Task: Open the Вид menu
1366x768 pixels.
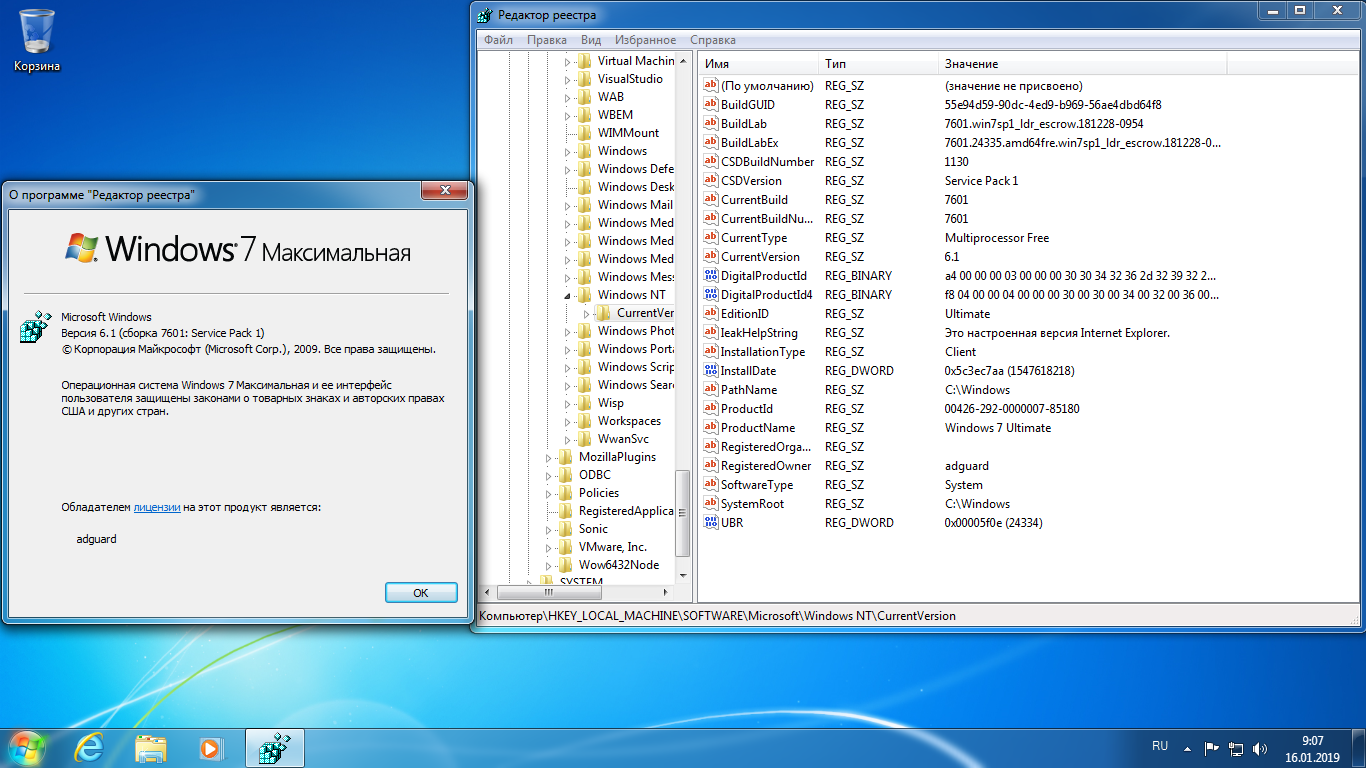Action: (591, 40)
